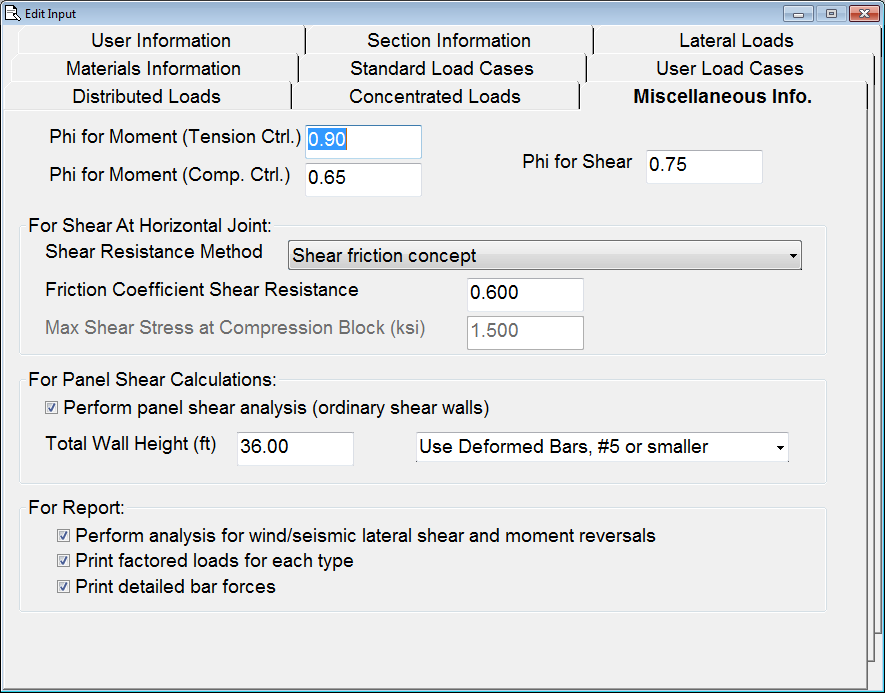Viewport: 885px width, 693px height.
Task: Open the Use Deformed Bars dropdown
Action: click(x=602, y=447)
